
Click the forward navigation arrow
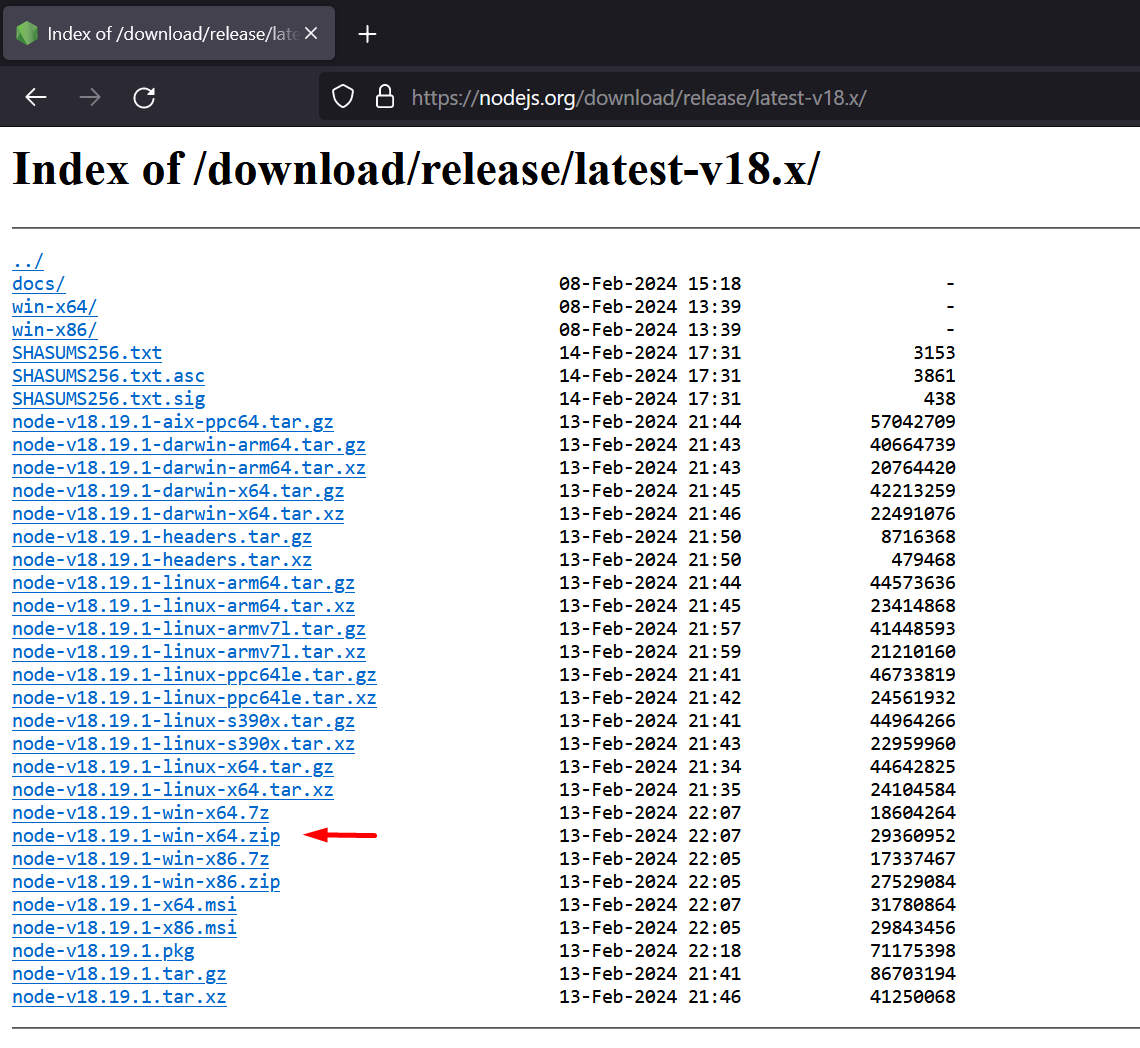90,97
